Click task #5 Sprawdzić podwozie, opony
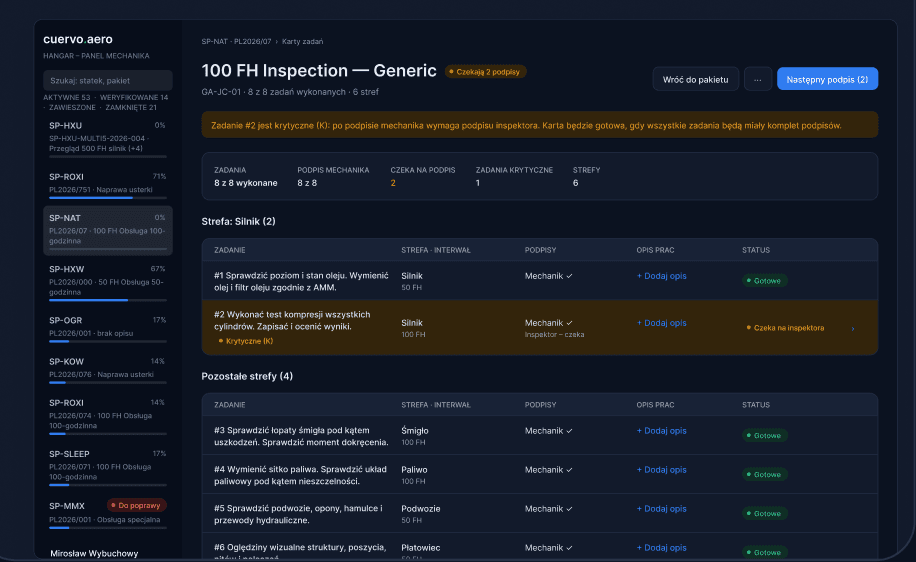Screen dimensions: 916x562 tap(299, 514)
